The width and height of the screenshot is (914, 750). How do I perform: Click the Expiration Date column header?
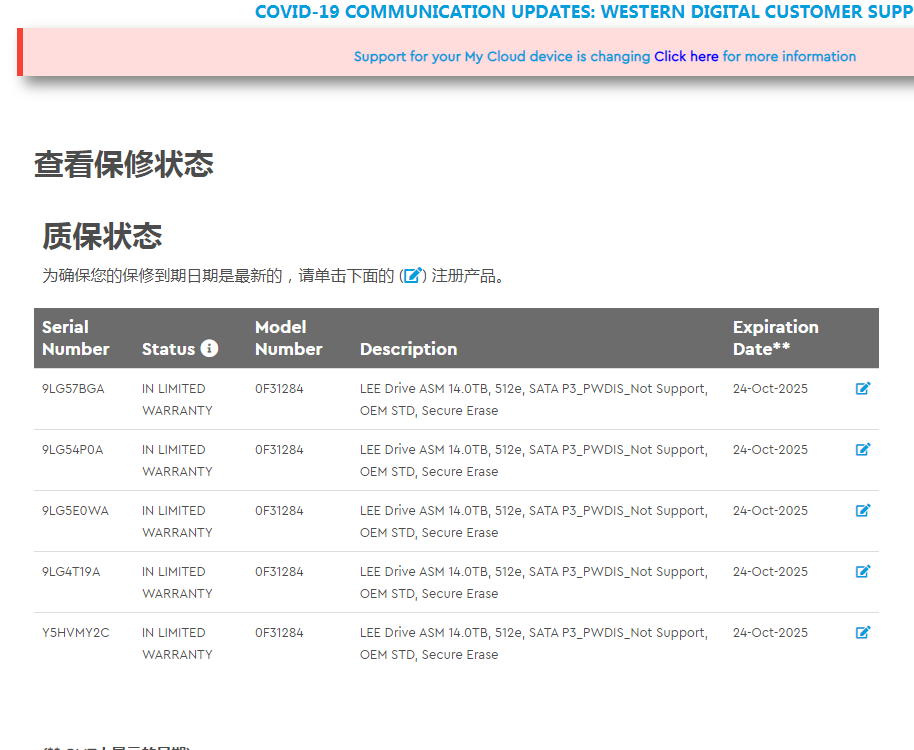[776, 338]
